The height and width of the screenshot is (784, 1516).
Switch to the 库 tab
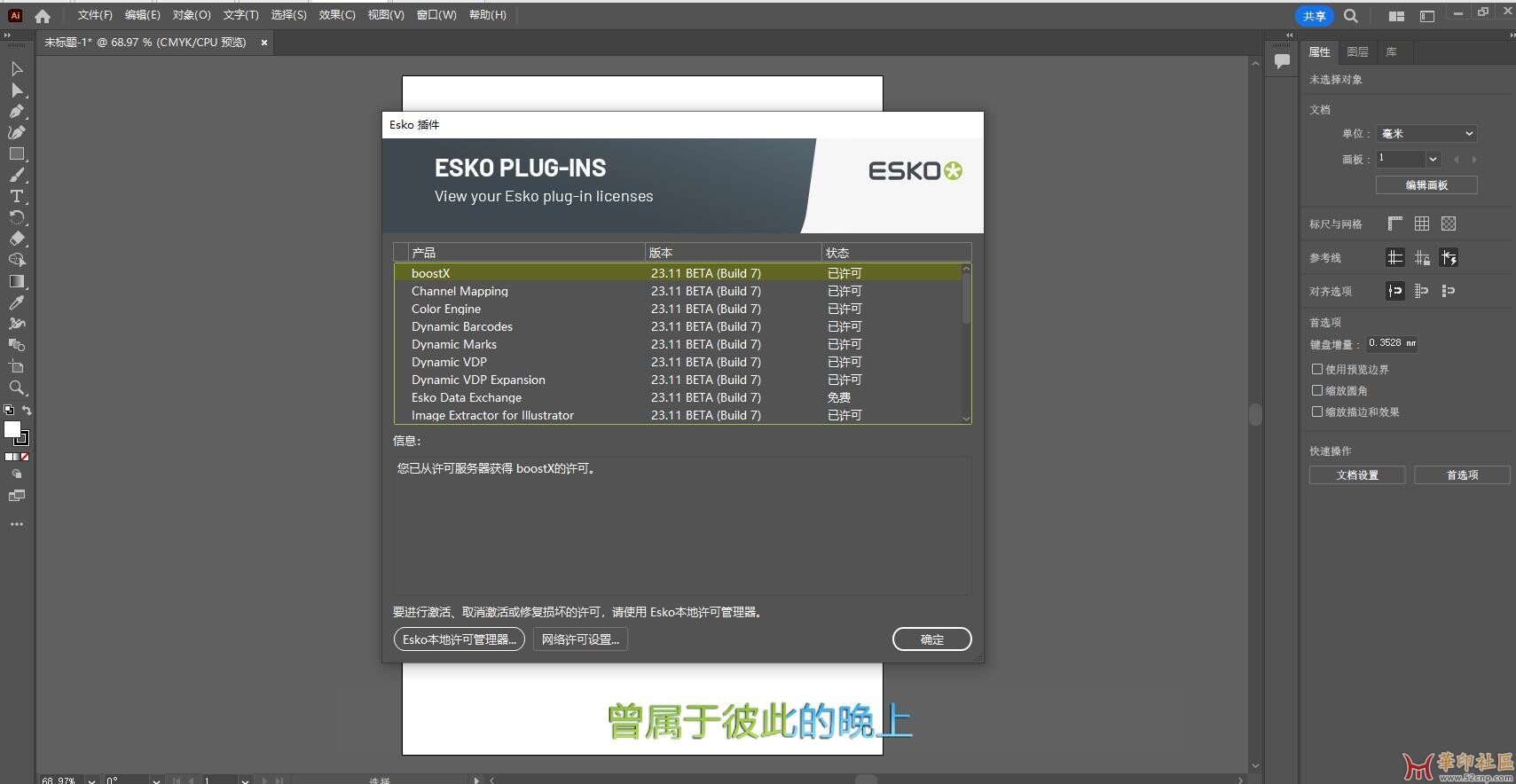1391,52
